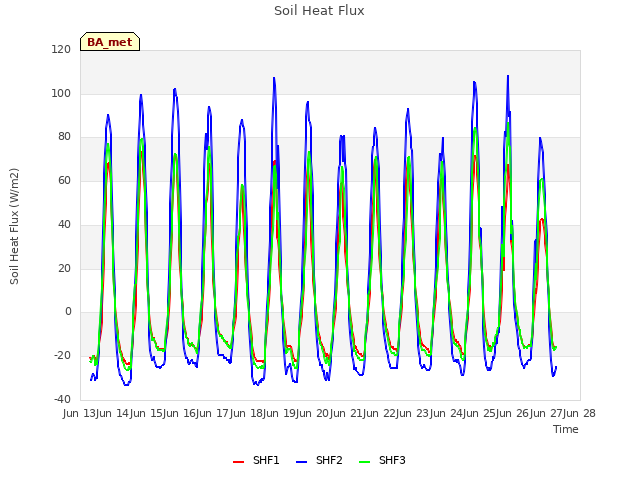Click the Jun 28 x-axis tick label

pyautogui.click(x=581, y=413)
